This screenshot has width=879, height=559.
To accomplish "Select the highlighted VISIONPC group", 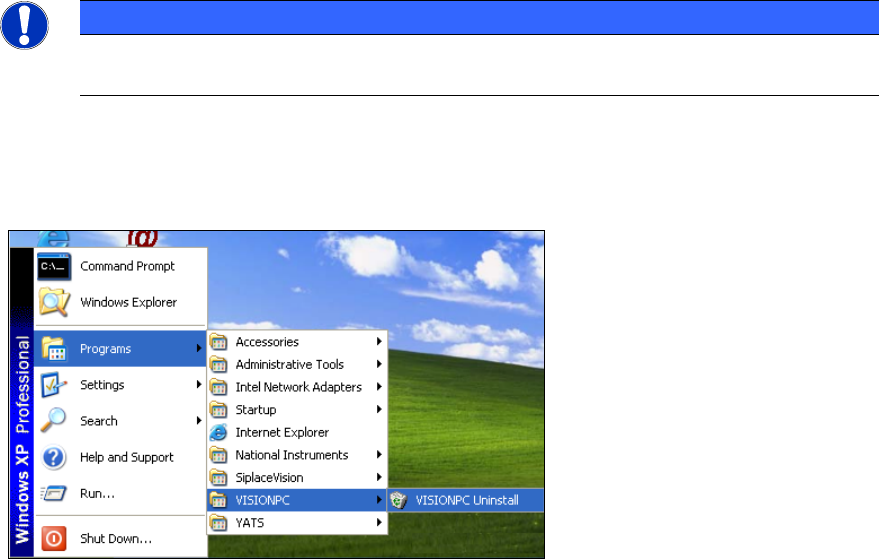I will tap(297, 500).
